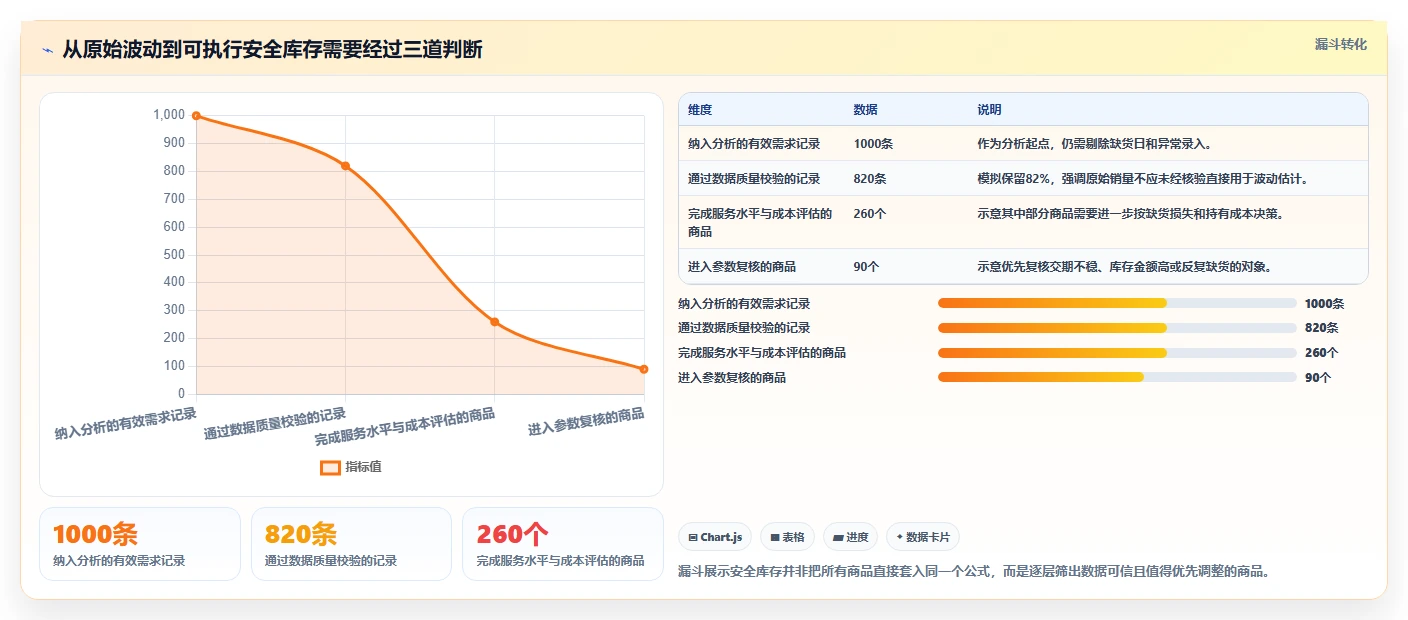Click x-axis label 通过数据质量校验的记录
Image resolution: width=1408 pixels, height=620 pixels.
click(x=274, y=423)
